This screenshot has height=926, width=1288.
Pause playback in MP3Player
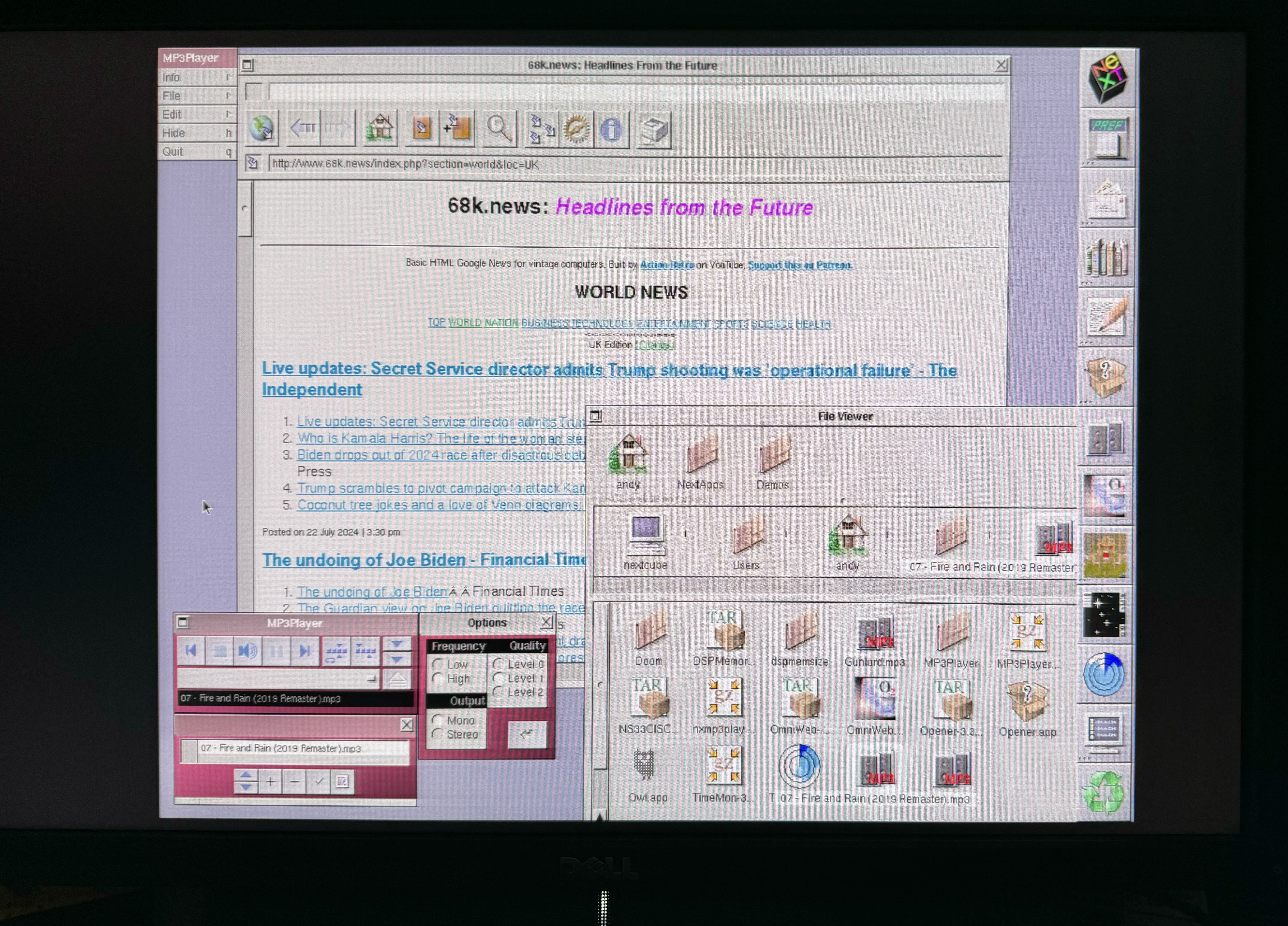point(276,651)
